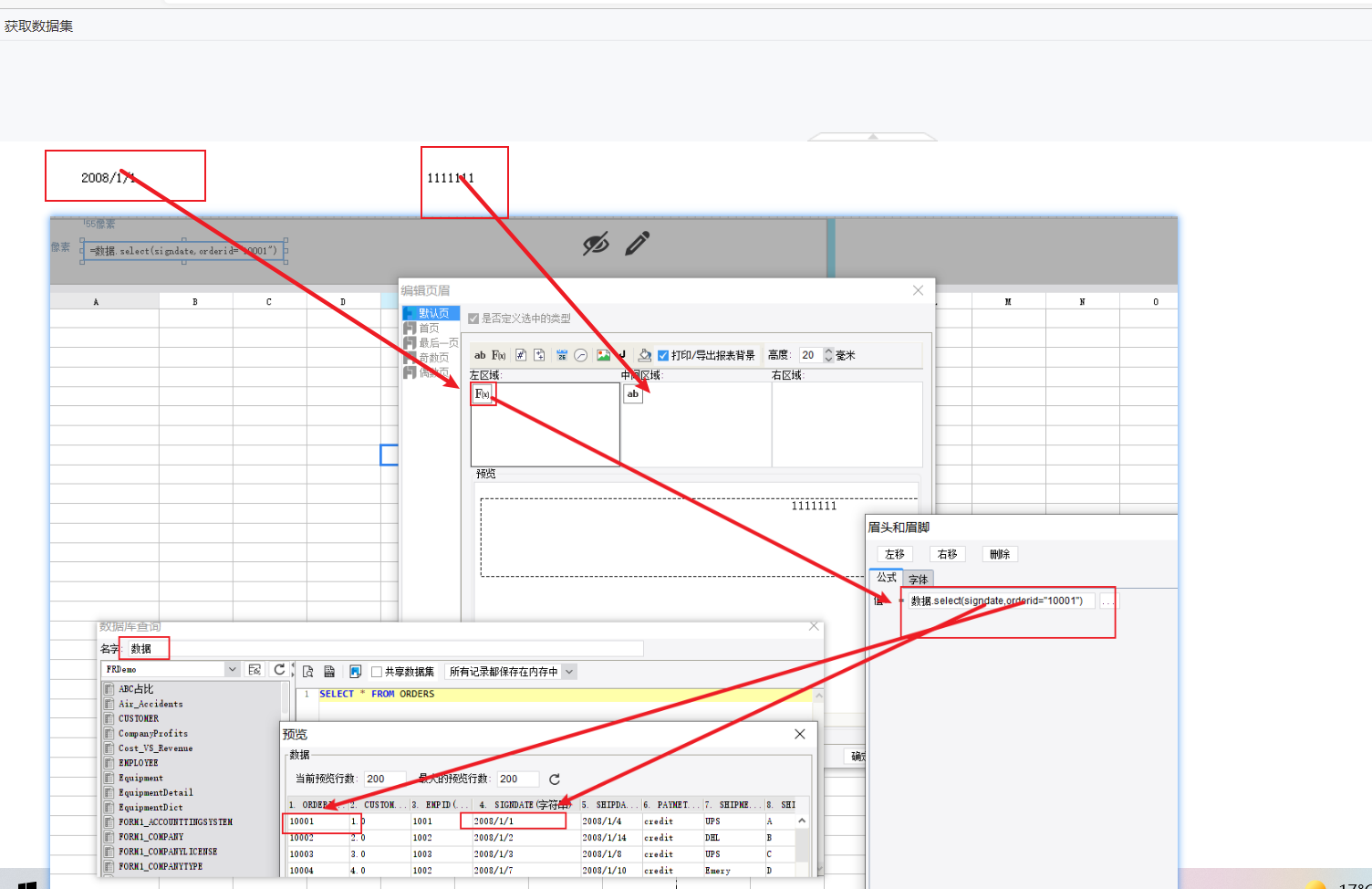Click the eye-slash hide icon in the header area

tap(596, 244)
